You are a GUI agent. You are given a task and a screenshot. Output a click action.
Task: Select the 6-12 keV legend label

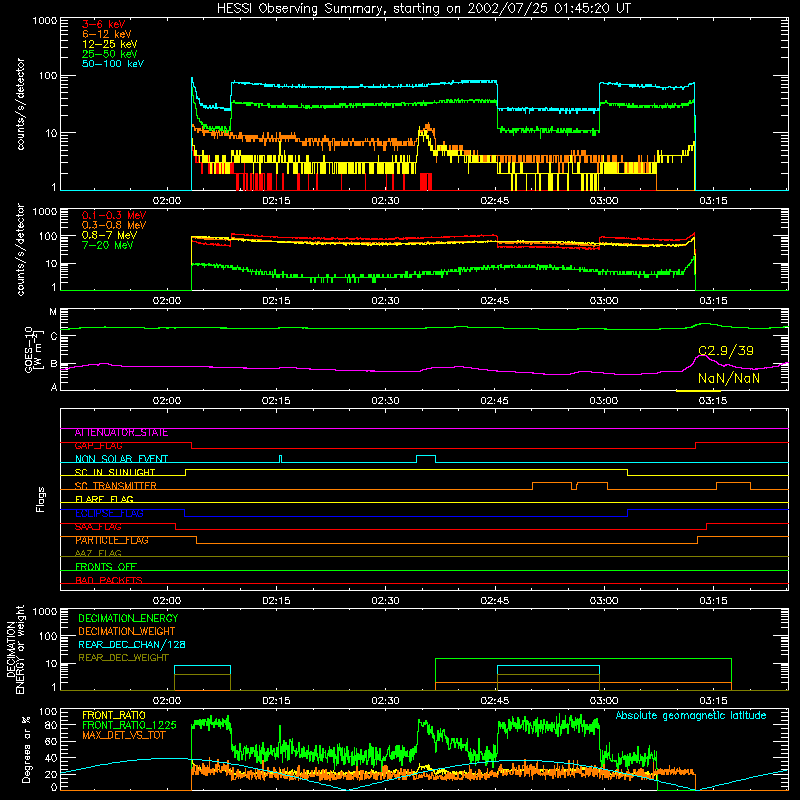(107, 34)
